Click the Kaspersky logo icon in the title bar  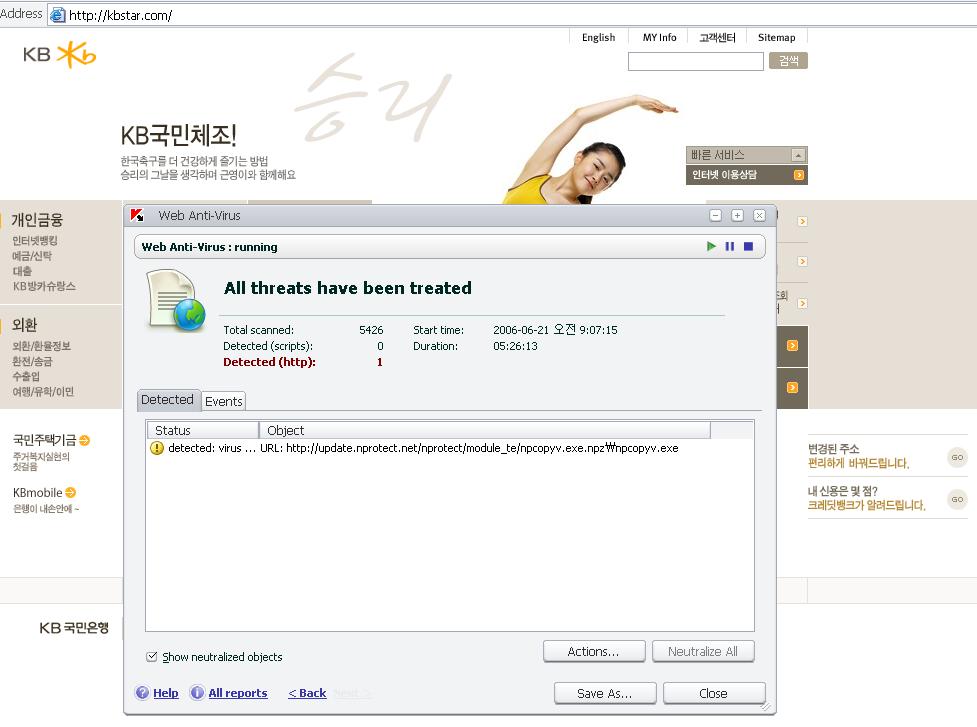(x=139, y=215)
